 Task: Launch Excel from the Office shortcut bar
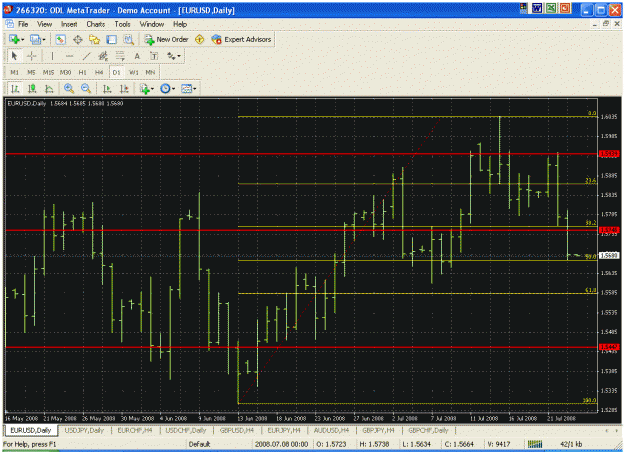551,8
